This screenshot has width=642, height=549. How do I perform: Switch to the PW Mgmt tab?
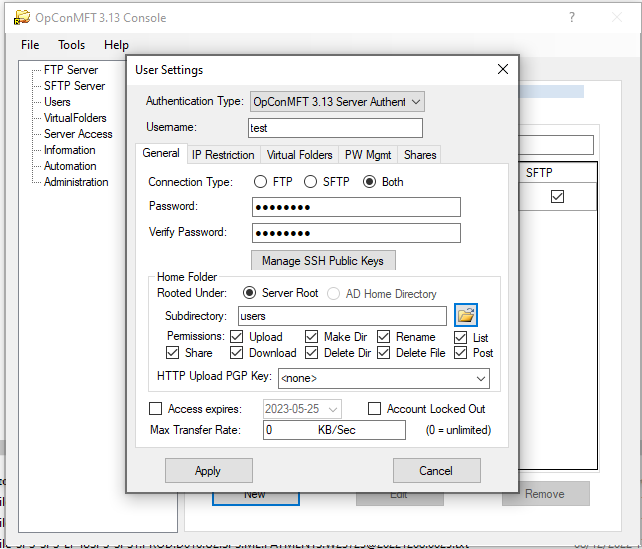pyautogui.click(x=368, y=155)
